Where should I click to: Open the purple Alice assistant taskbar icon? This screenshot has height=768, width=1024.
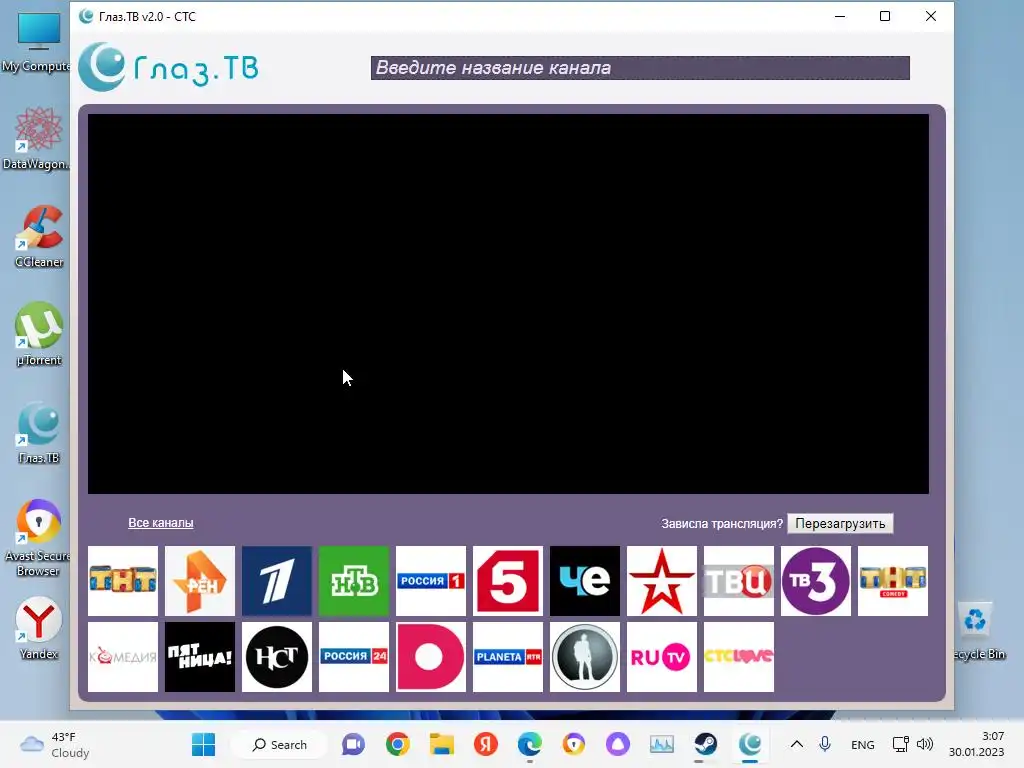point(618,744)
